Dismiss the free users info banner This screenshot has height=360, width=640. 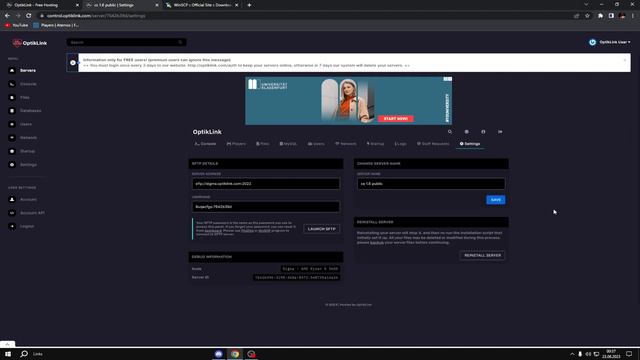click(624, 60)
